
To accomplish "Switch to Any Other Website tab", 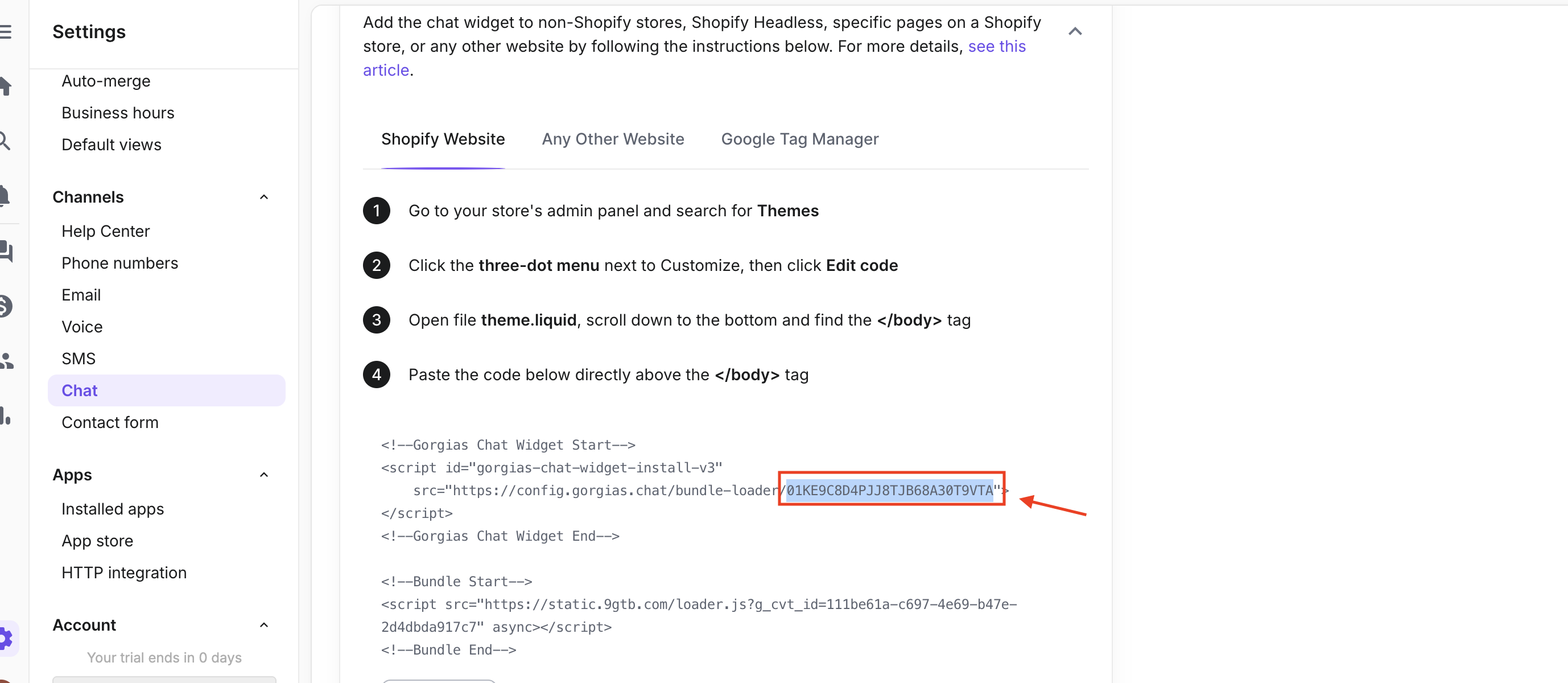I will point(613,139).
